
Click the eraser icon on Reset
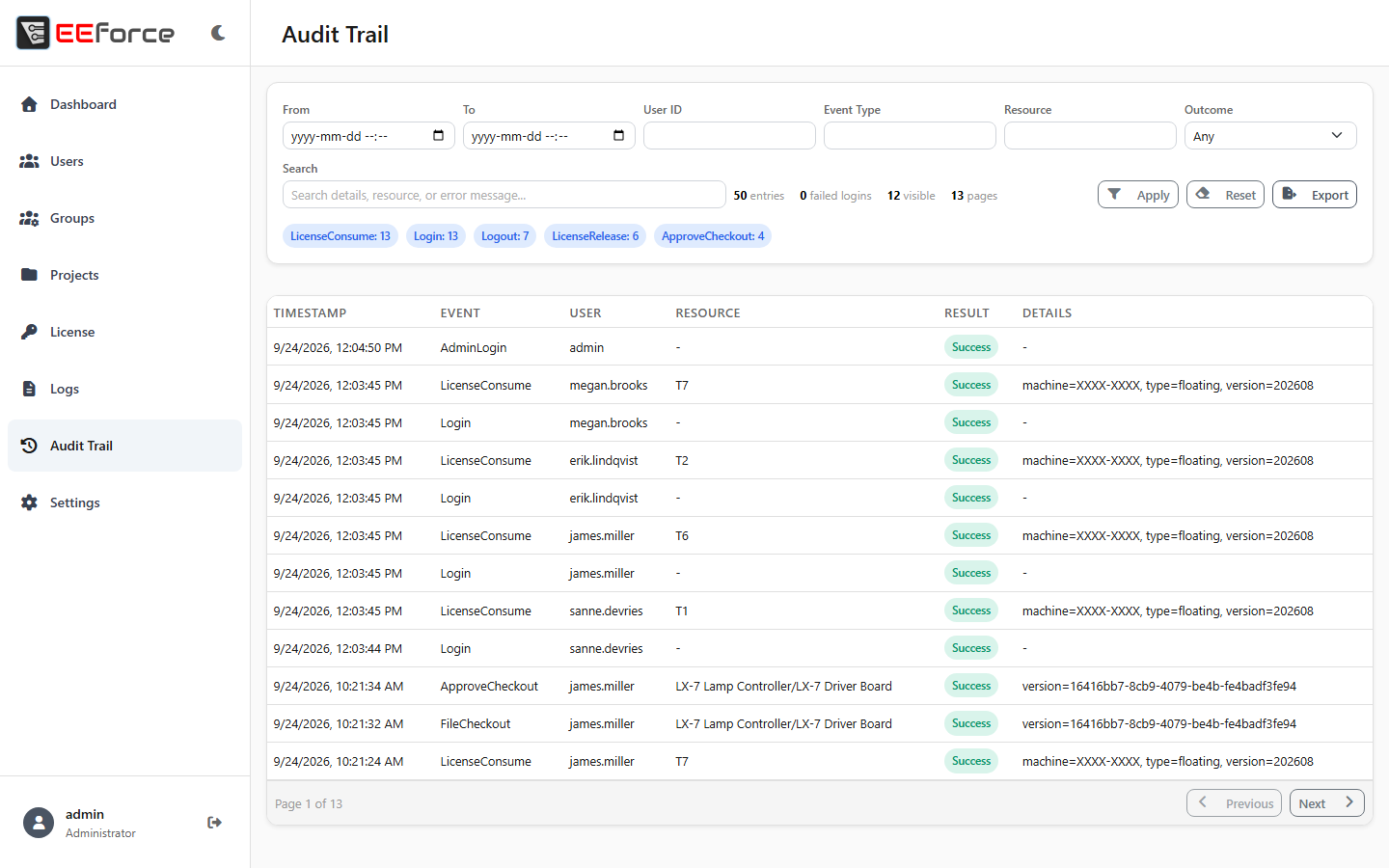[1203, 194]
